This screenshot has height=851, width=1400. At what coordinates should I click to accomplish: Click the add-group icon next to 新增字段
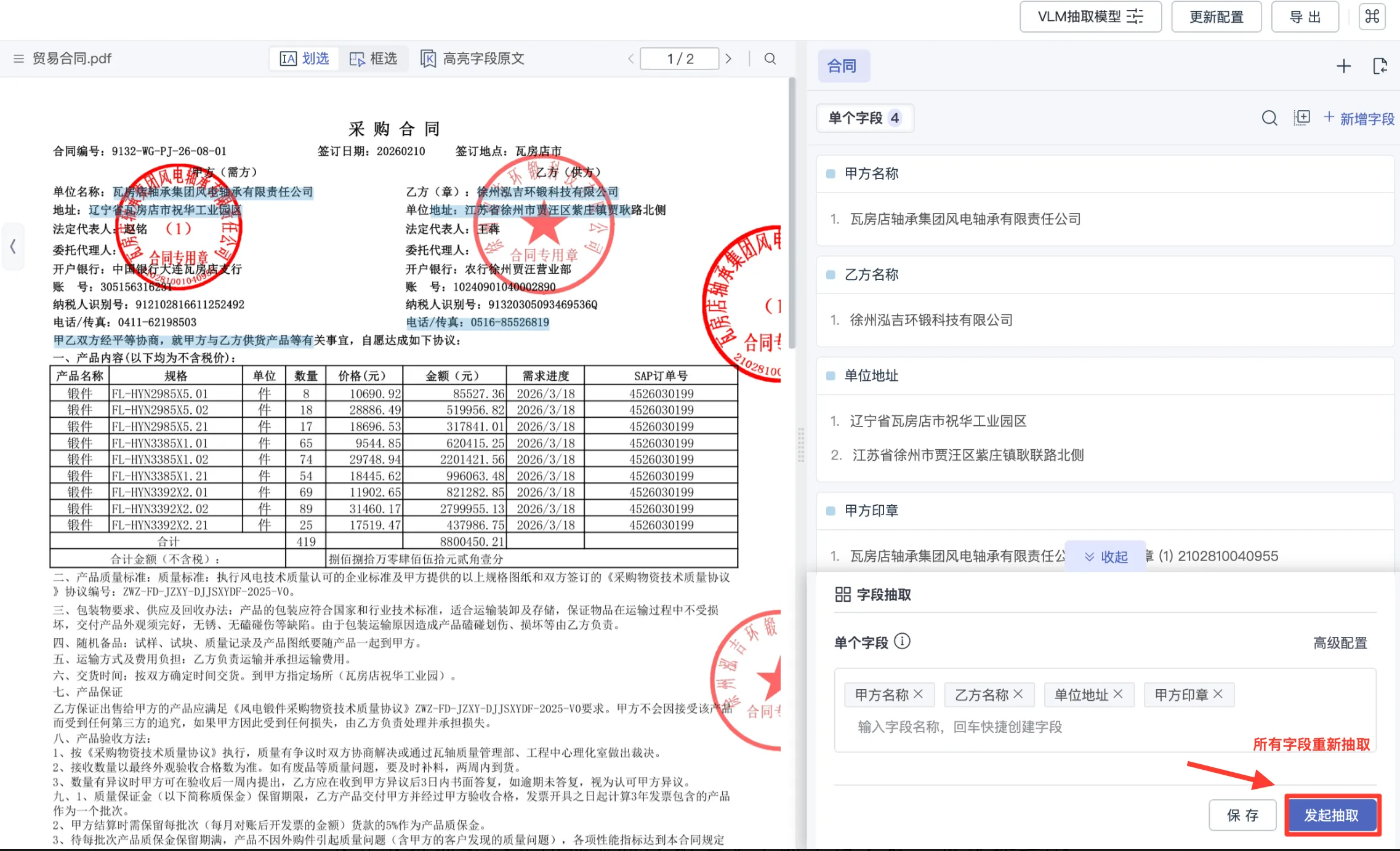pyautogui.click(x=1301, y=118)
